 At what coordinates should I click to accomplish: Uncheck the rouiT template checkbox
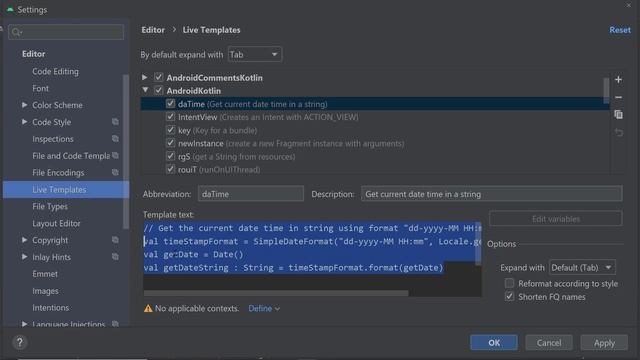pyautogui.click(x=170, y=169)
